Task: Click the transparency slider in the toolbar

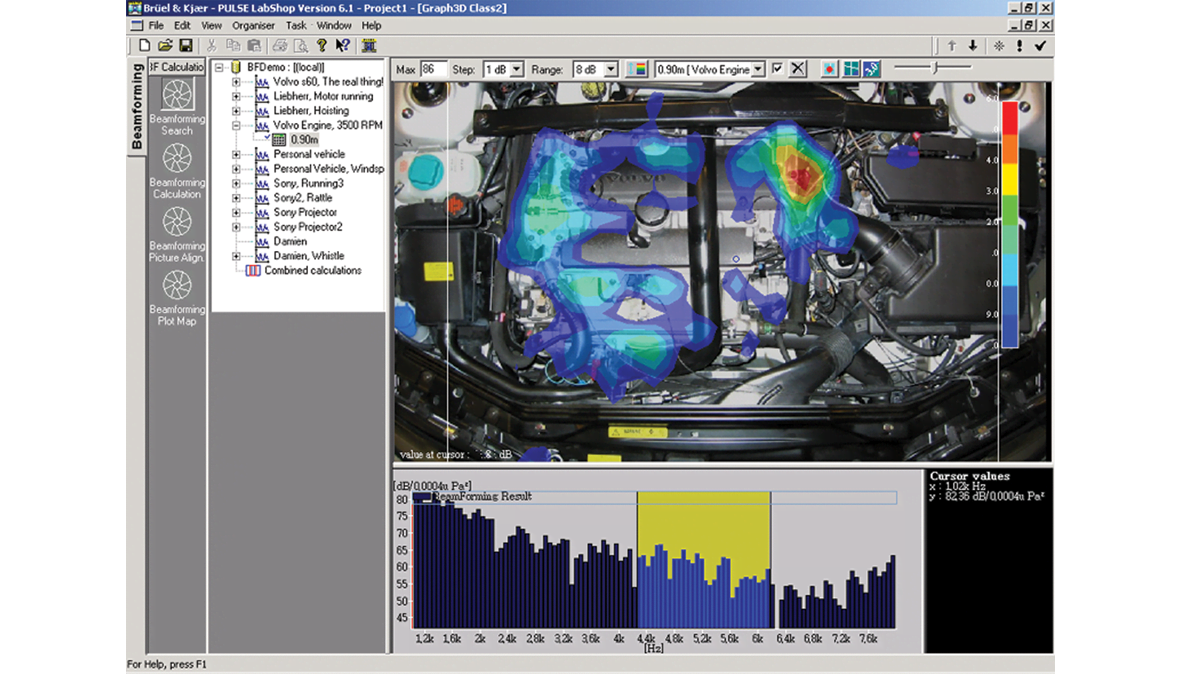Action: click(932, 67)
